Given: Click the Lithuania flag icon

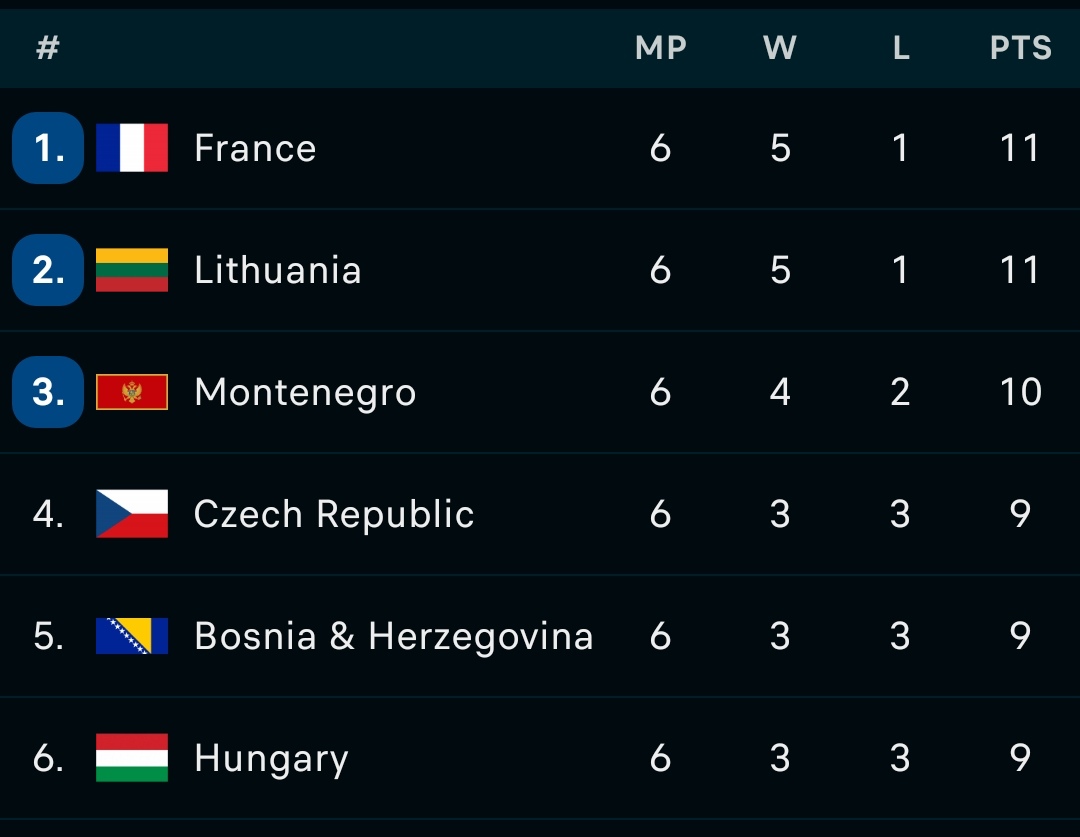Looking at the screenshot, I should tap(132, 270).
